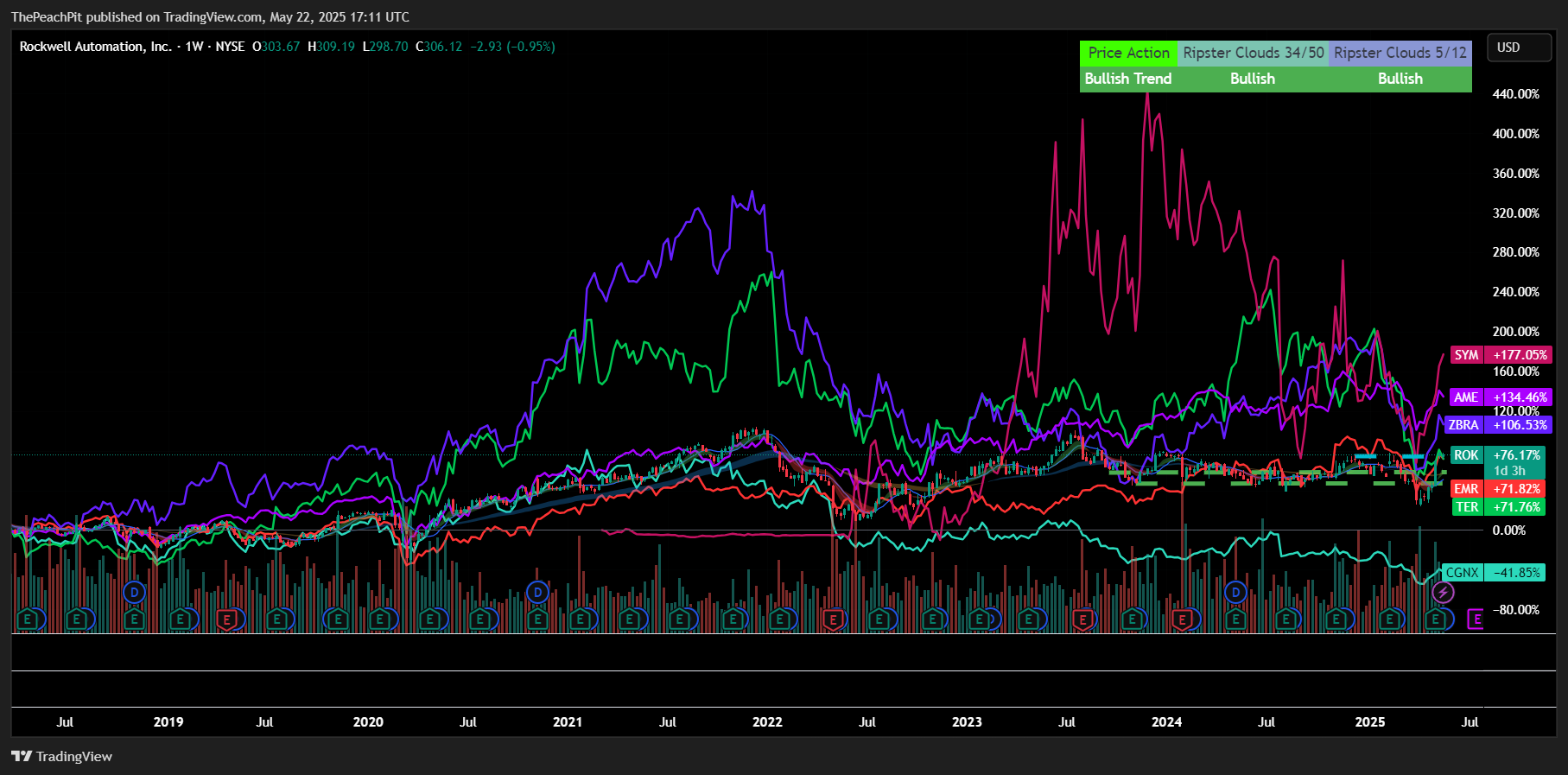Click Bullish under Ripster Clouds 5/12
1568x775 pixels.
coord(1400,79)
